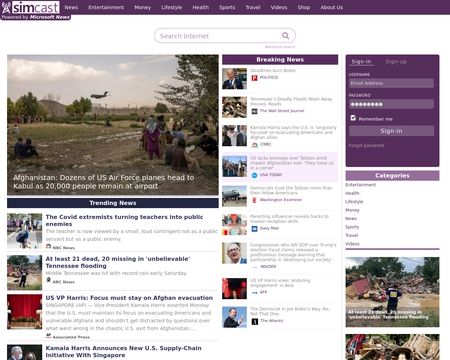Screen dimensions: 450x360
Task: Click the Washington Examiner source icon
Action: tap(254, 200)
